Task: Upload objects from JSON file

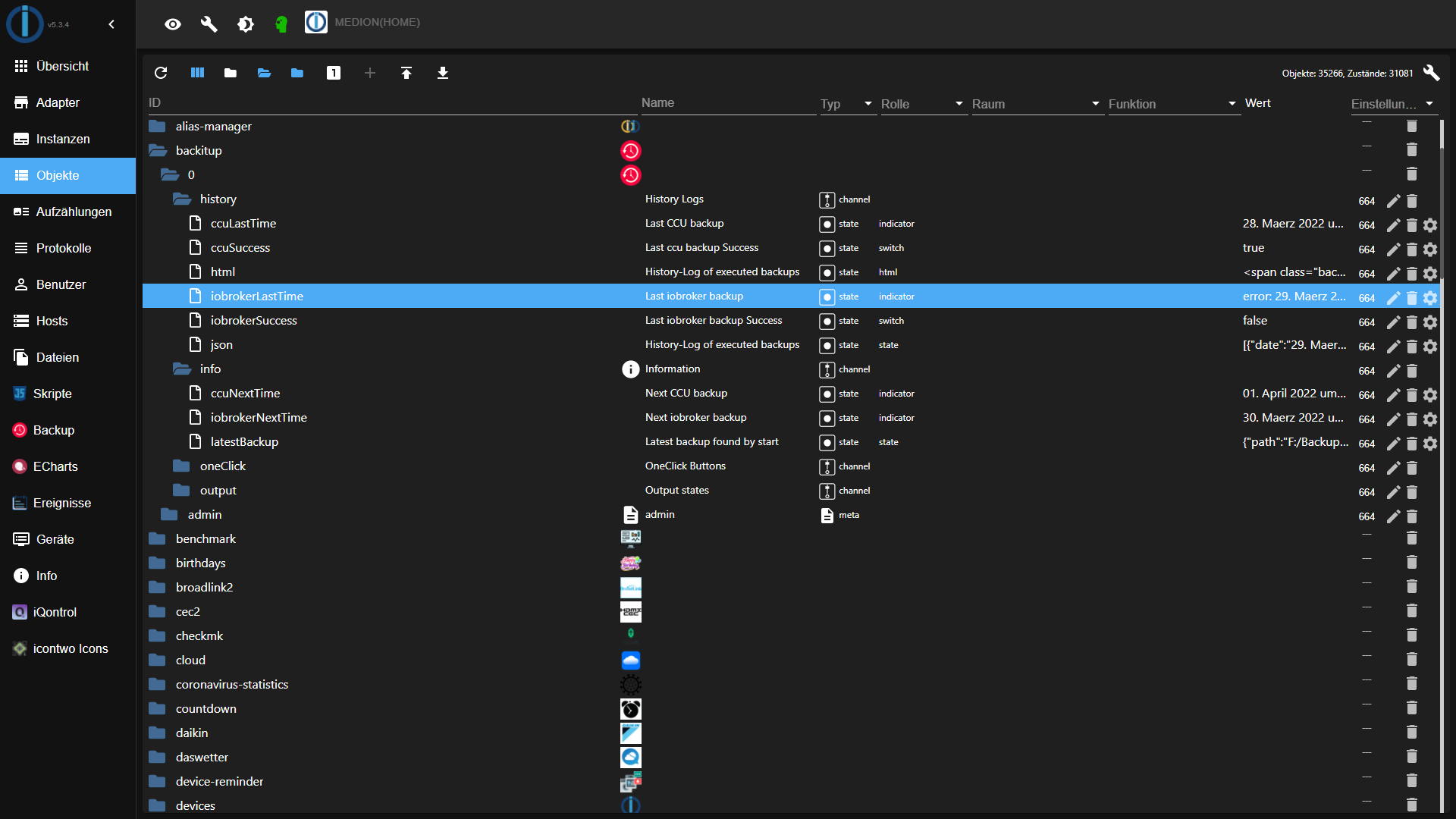Action: pyautogui.click(x=406, y=73)
